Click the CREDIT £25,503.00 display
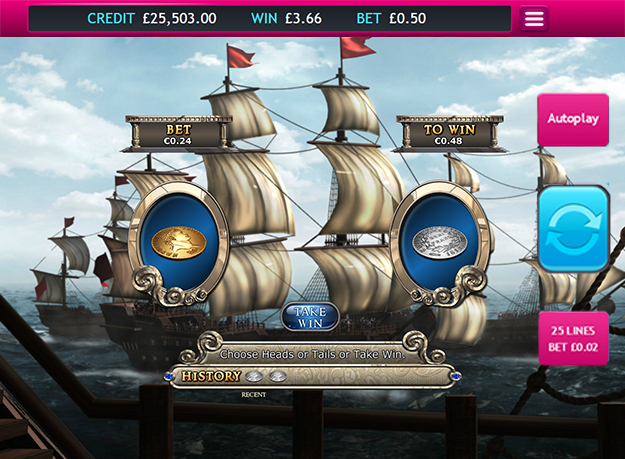The image size is (625, 459). (x=152, y=18)
